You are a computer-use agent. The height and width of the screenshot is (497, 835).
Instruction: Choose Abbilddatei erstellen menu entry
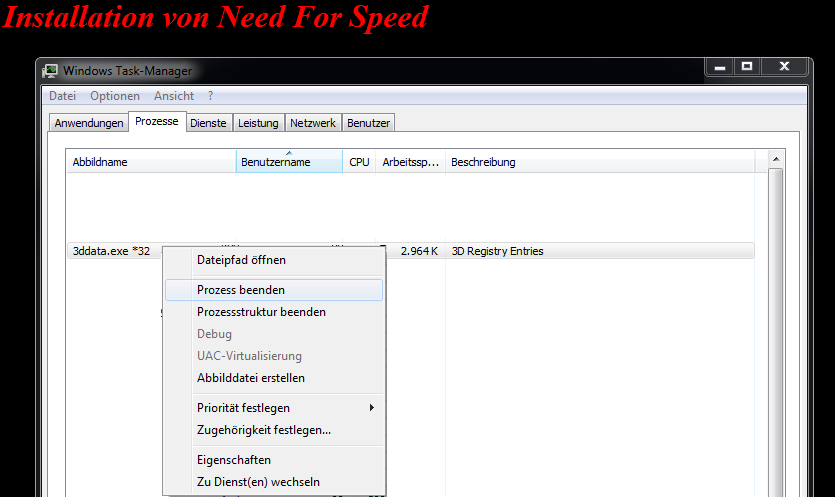pos(251,378)
